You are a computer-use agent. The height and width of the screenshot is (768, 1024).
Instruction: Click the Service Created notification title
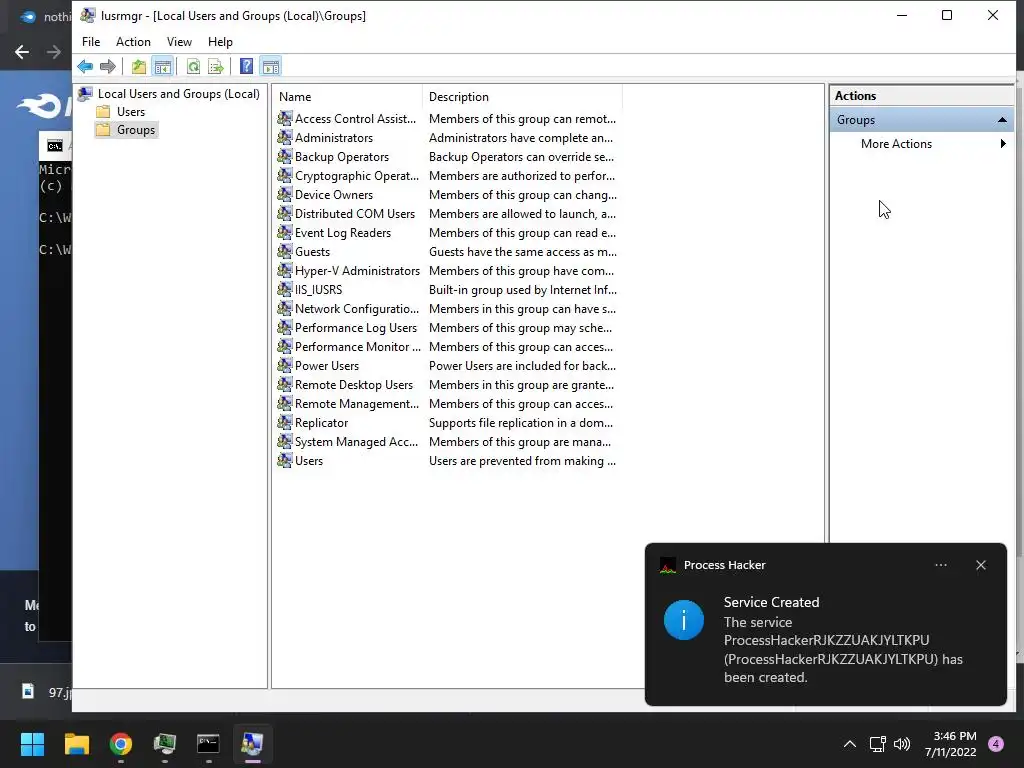771,602
